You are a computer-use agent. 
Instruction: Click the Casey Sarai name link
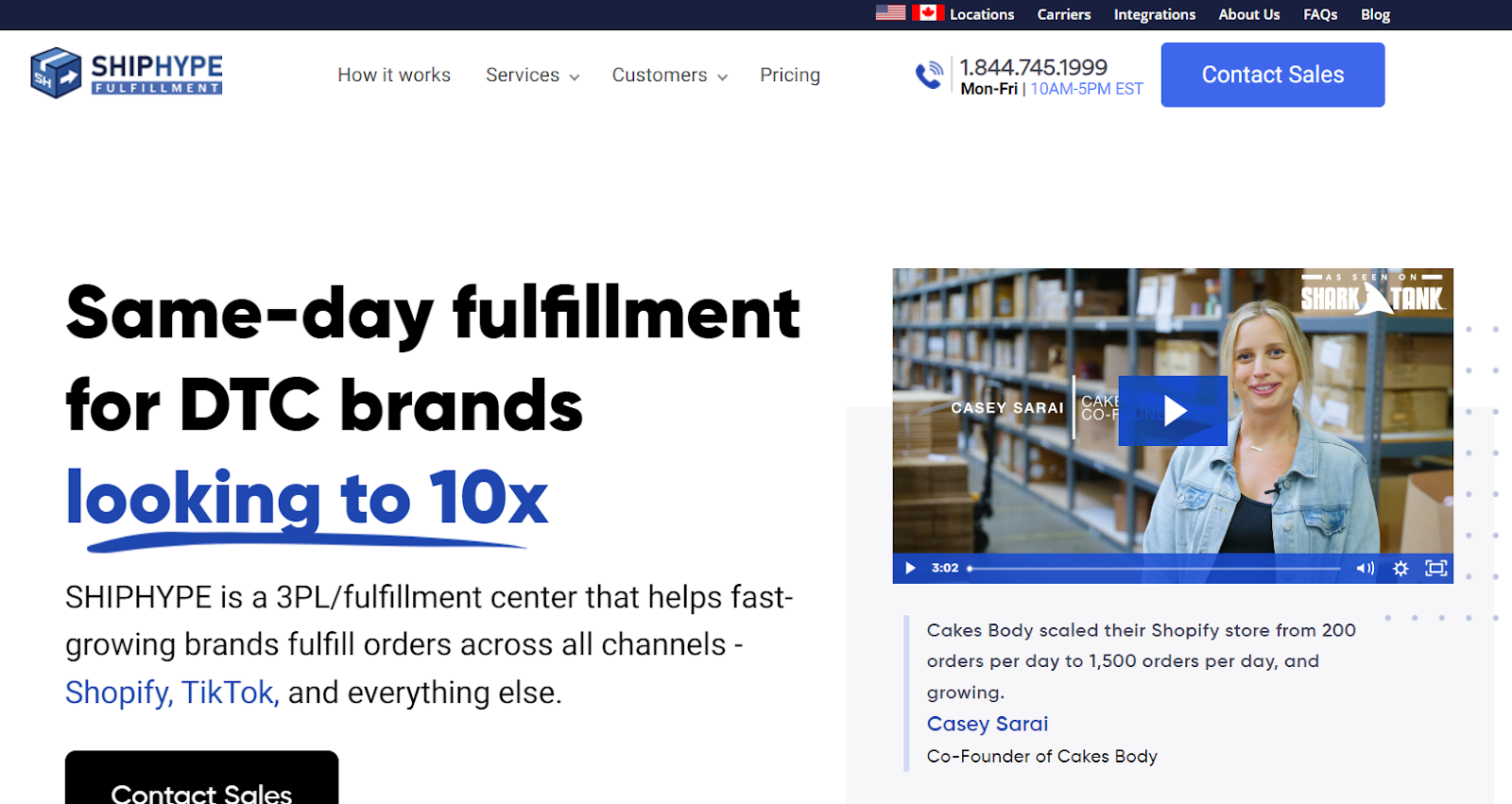pyautogui.click(x=988, y=724)
